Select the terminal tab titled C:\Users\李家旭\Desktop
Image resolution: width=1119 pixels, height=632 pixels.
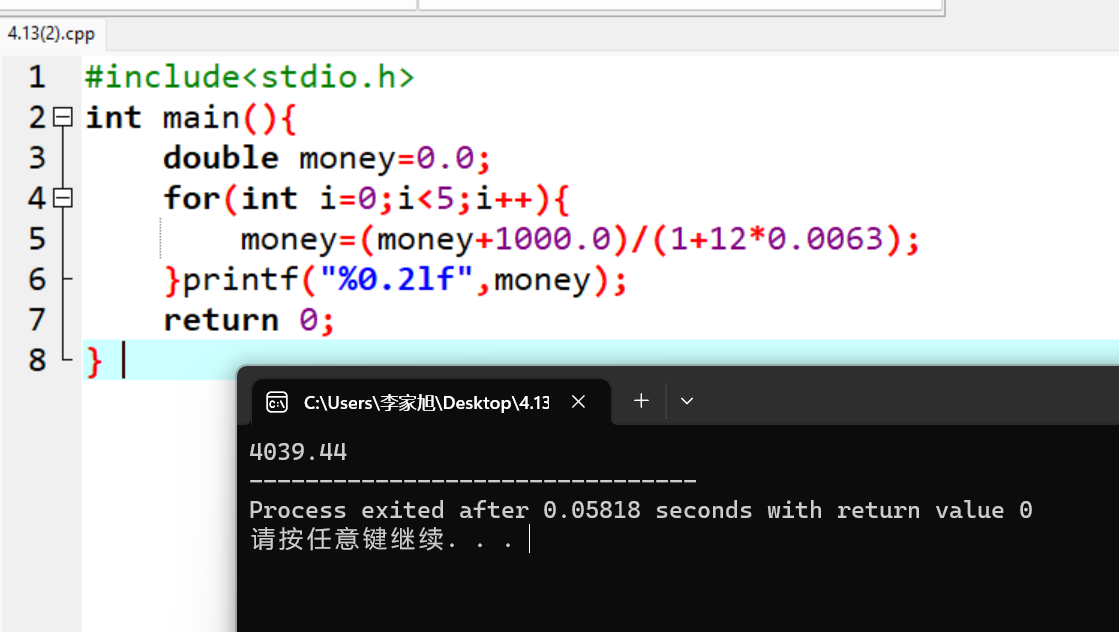point(432,402)
